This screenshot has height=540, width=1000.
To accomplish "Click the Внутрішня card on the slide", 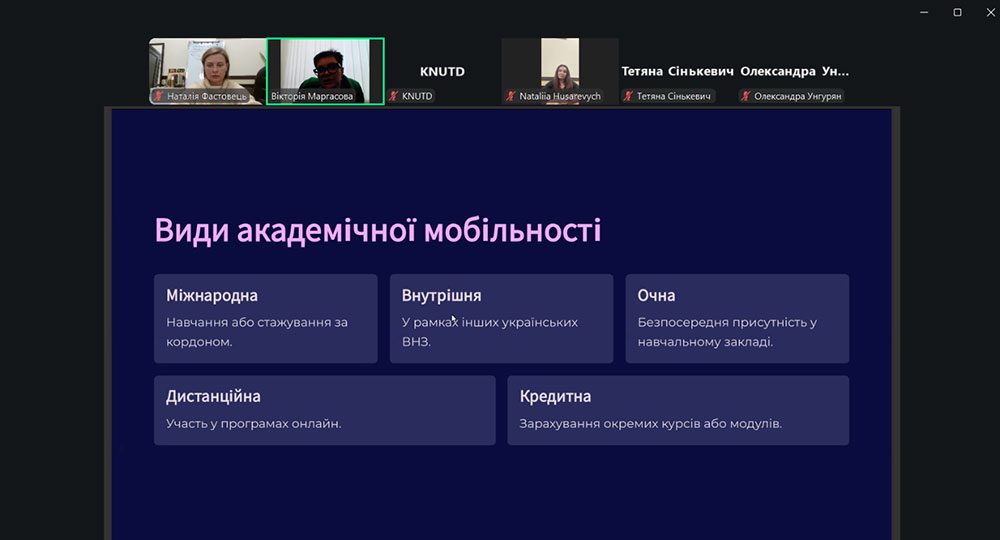I will (x=501, y=318).
